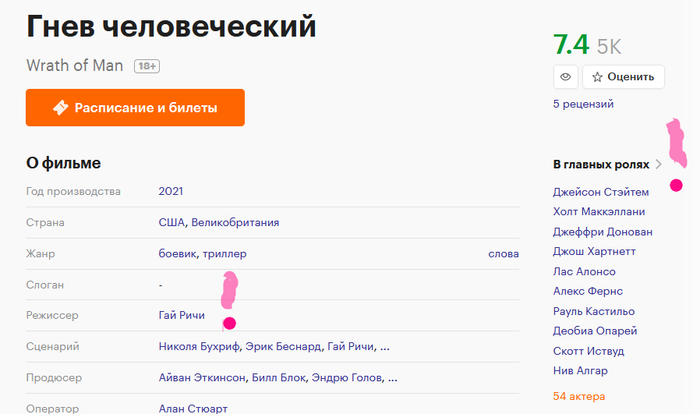Expand В главных ролях chevron

[x=659, y=164]
